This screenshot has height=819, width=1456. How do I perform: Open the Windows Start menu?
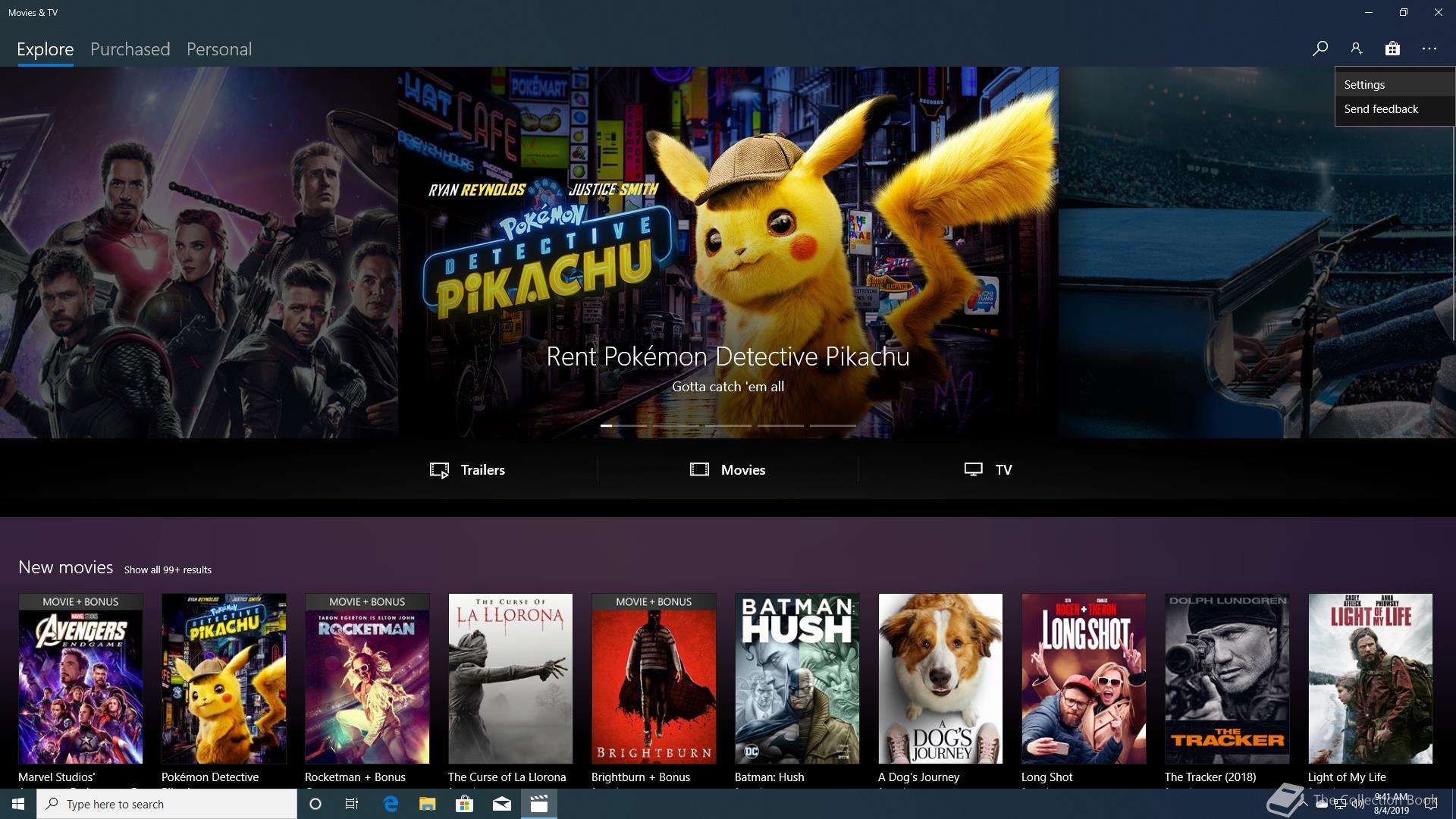click(x=18, y=804)
